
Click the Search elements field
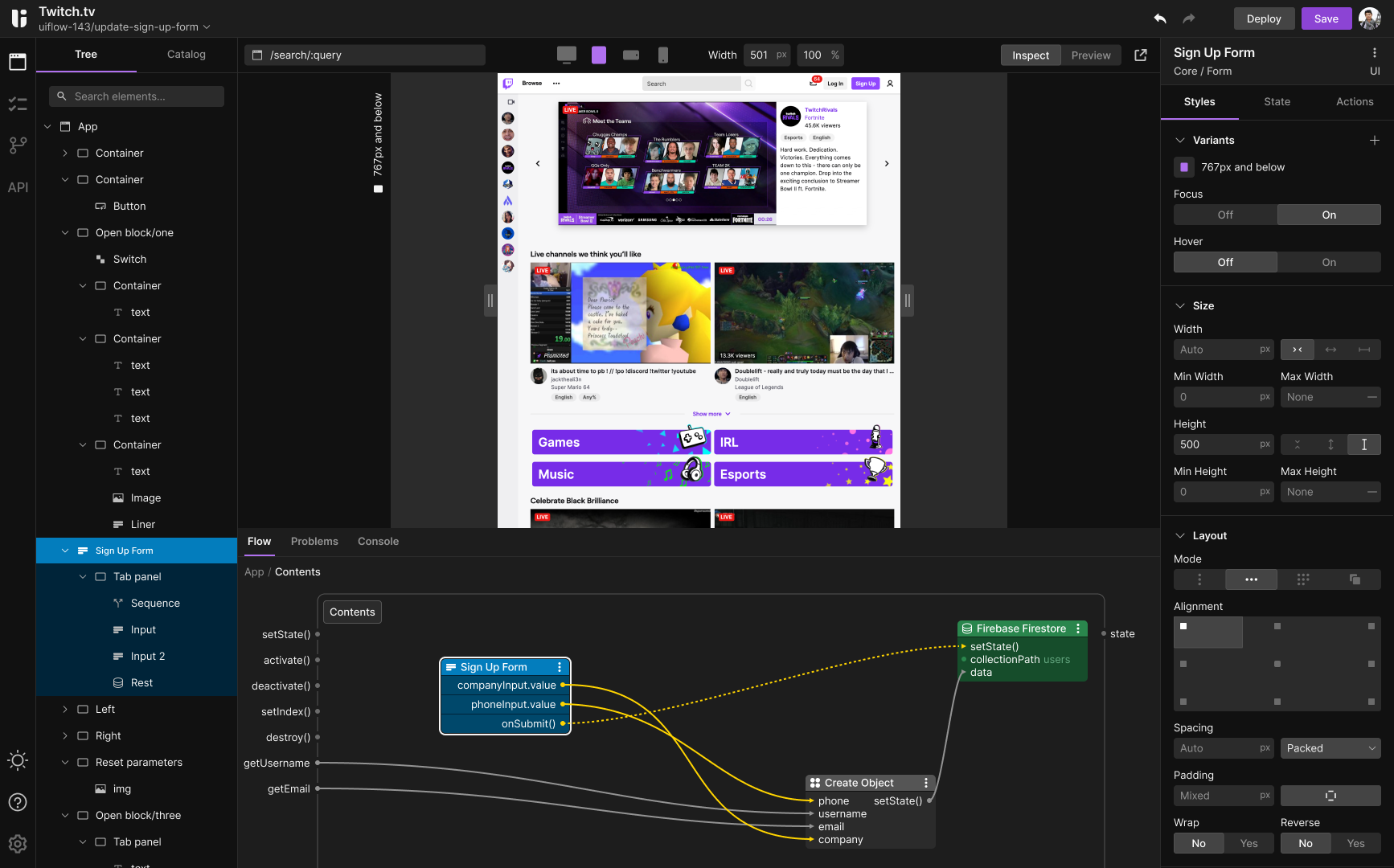point(137,96)
